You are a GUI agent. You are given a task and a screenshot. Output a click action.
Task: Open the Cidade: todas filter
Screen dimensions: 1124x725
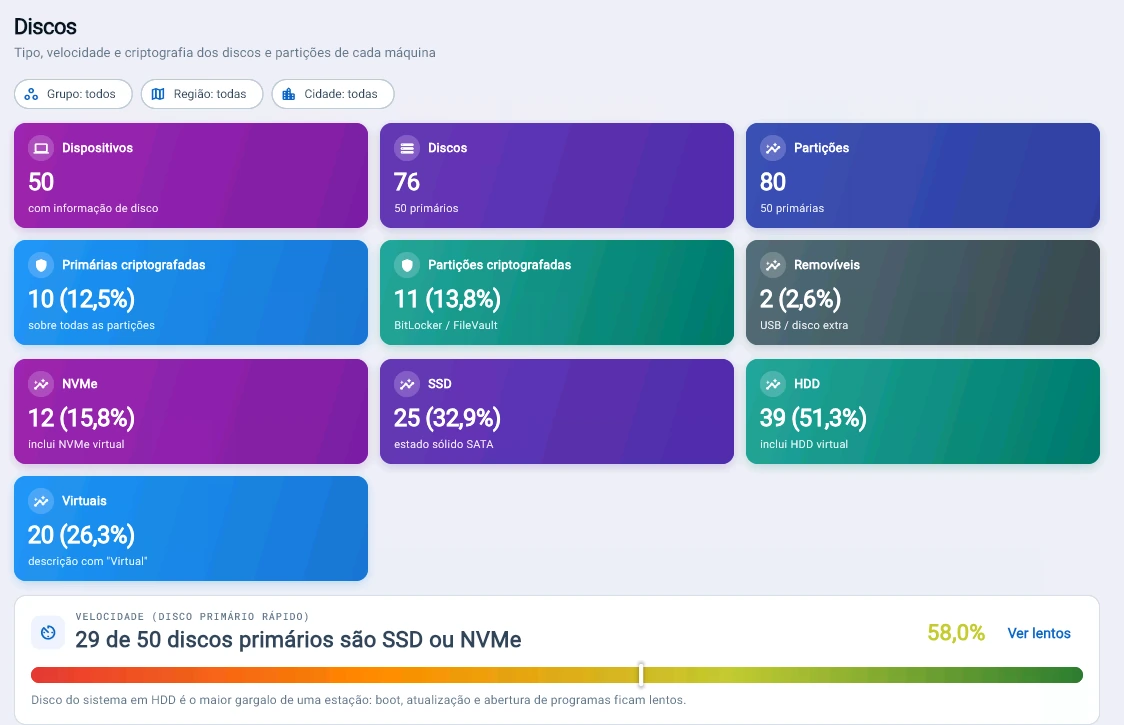(x=333, y=94)
